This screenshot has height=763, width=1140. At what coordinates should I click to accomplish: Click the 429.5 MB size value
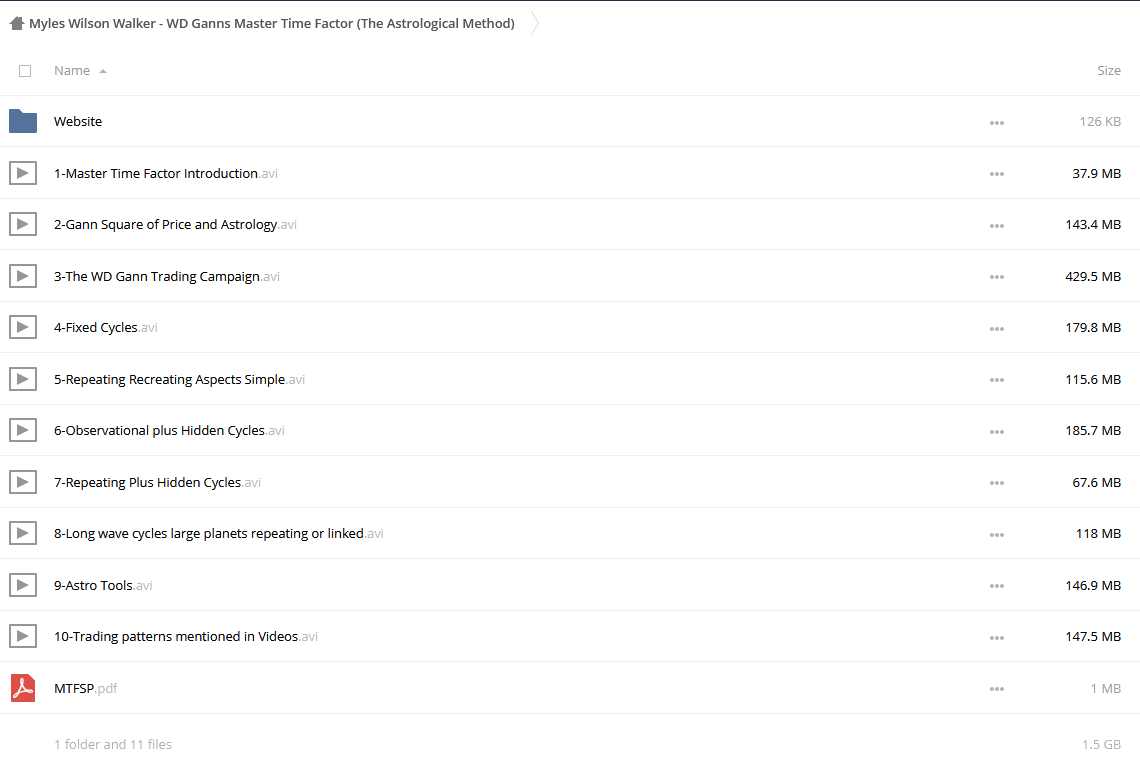(x=1093, y=276)
